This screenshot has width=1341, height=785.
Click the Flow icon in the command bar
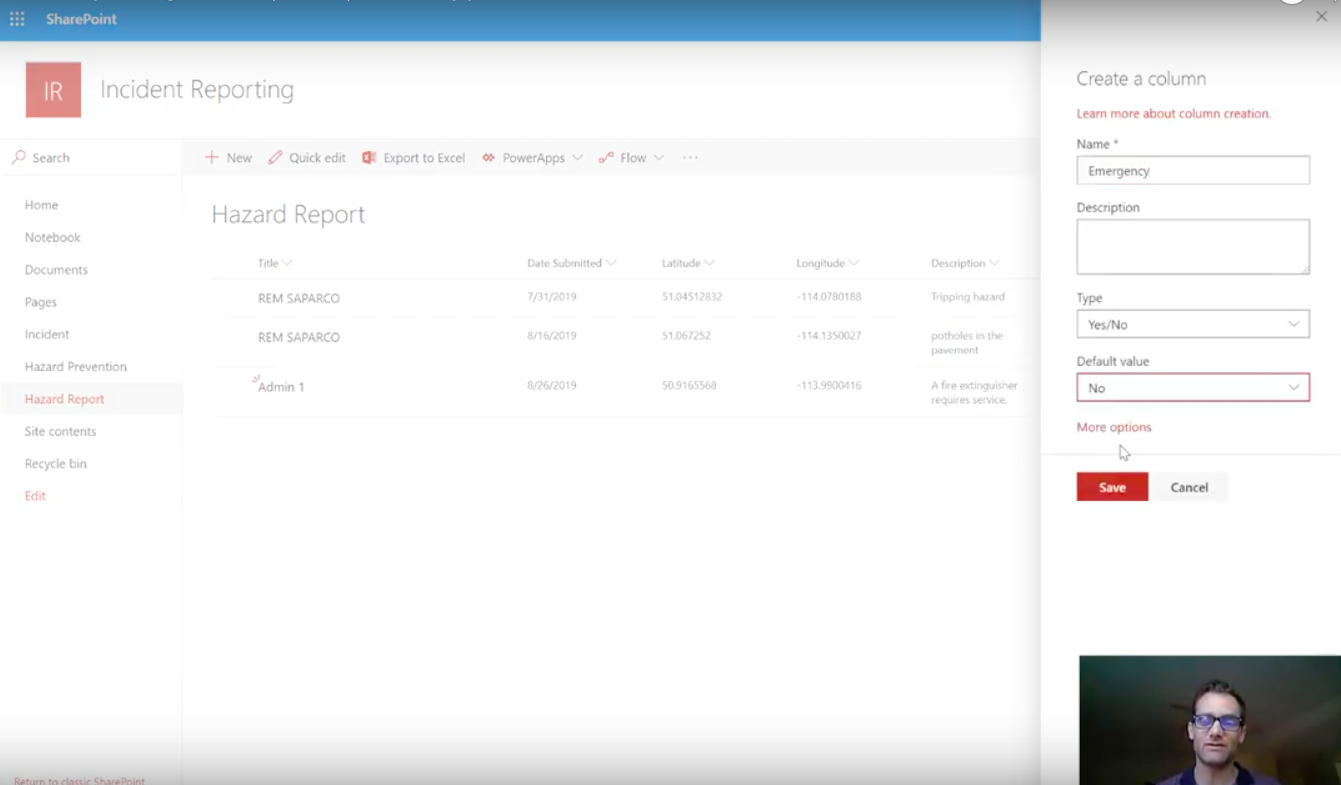click(x=606, y=157)
